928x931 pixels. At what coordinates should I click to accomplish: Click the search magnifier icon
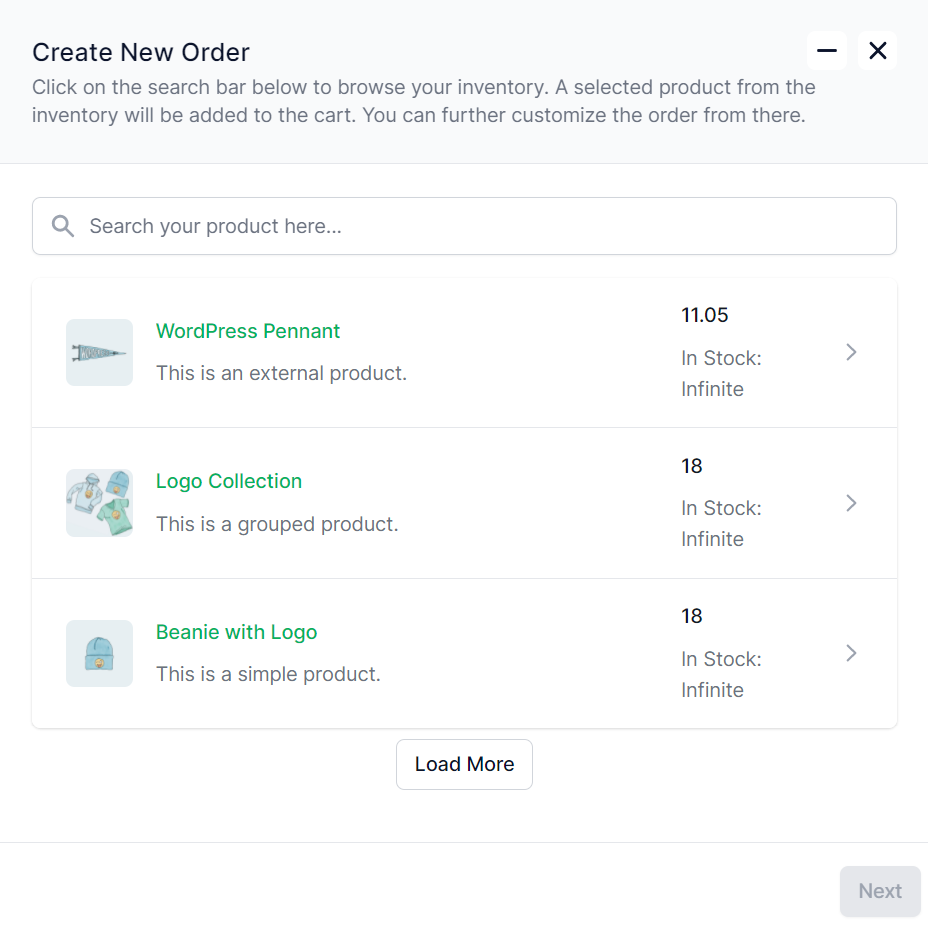[x=63, y=226]
